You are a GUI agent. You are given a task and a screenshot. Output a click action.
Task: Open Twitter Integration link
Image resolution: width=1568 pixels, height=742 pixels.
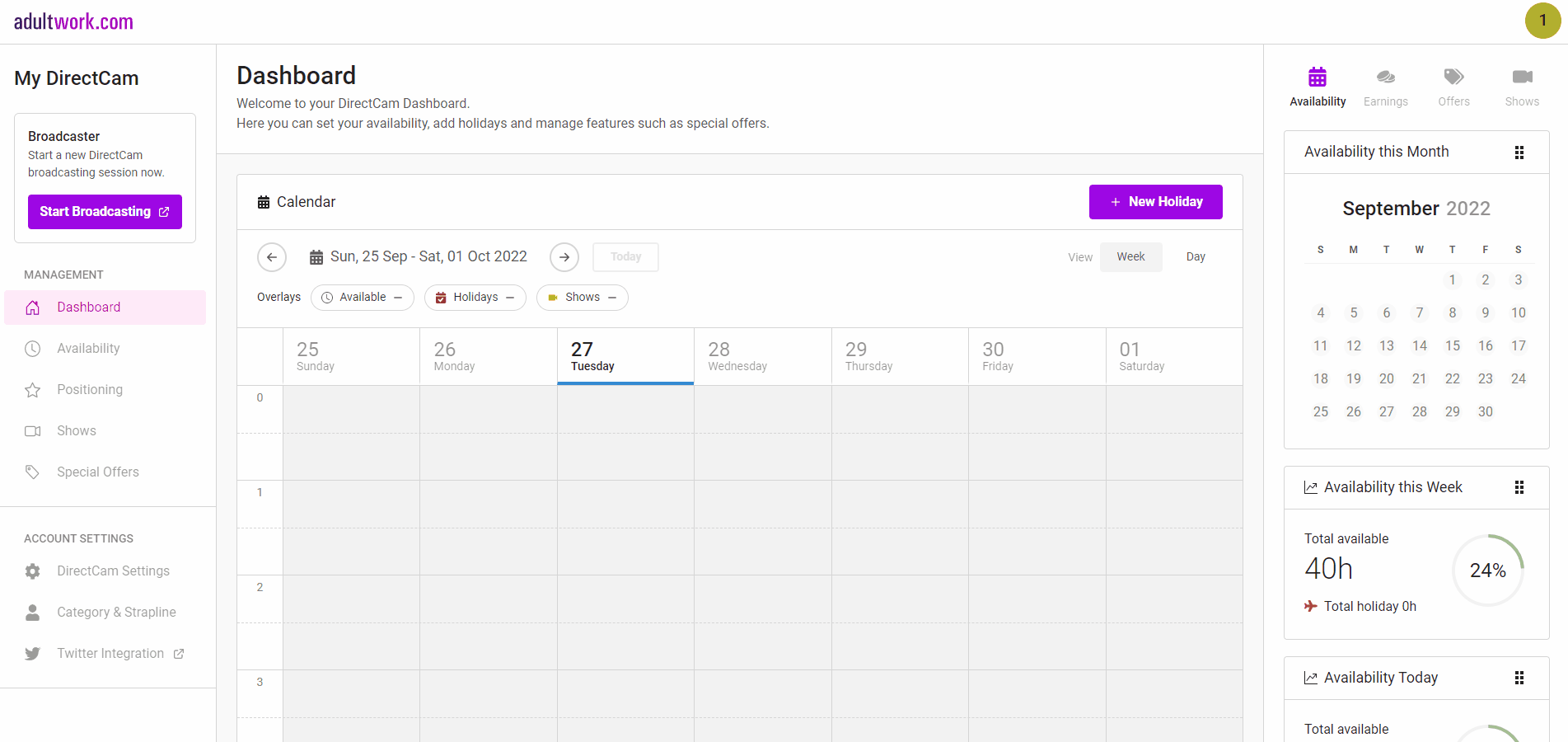tap(105, 654)
